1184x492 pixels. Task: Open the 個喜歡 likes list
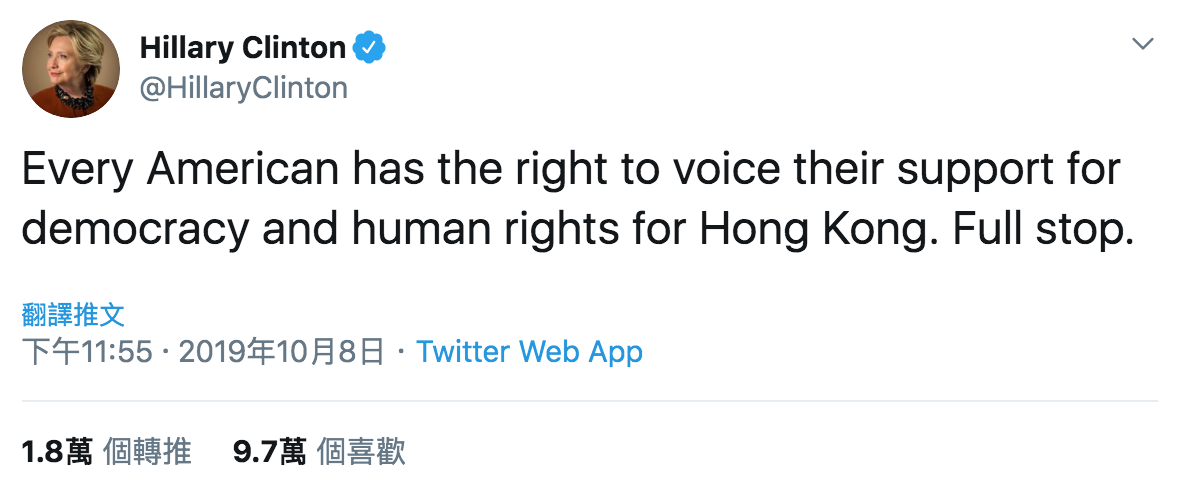[361, 452]
